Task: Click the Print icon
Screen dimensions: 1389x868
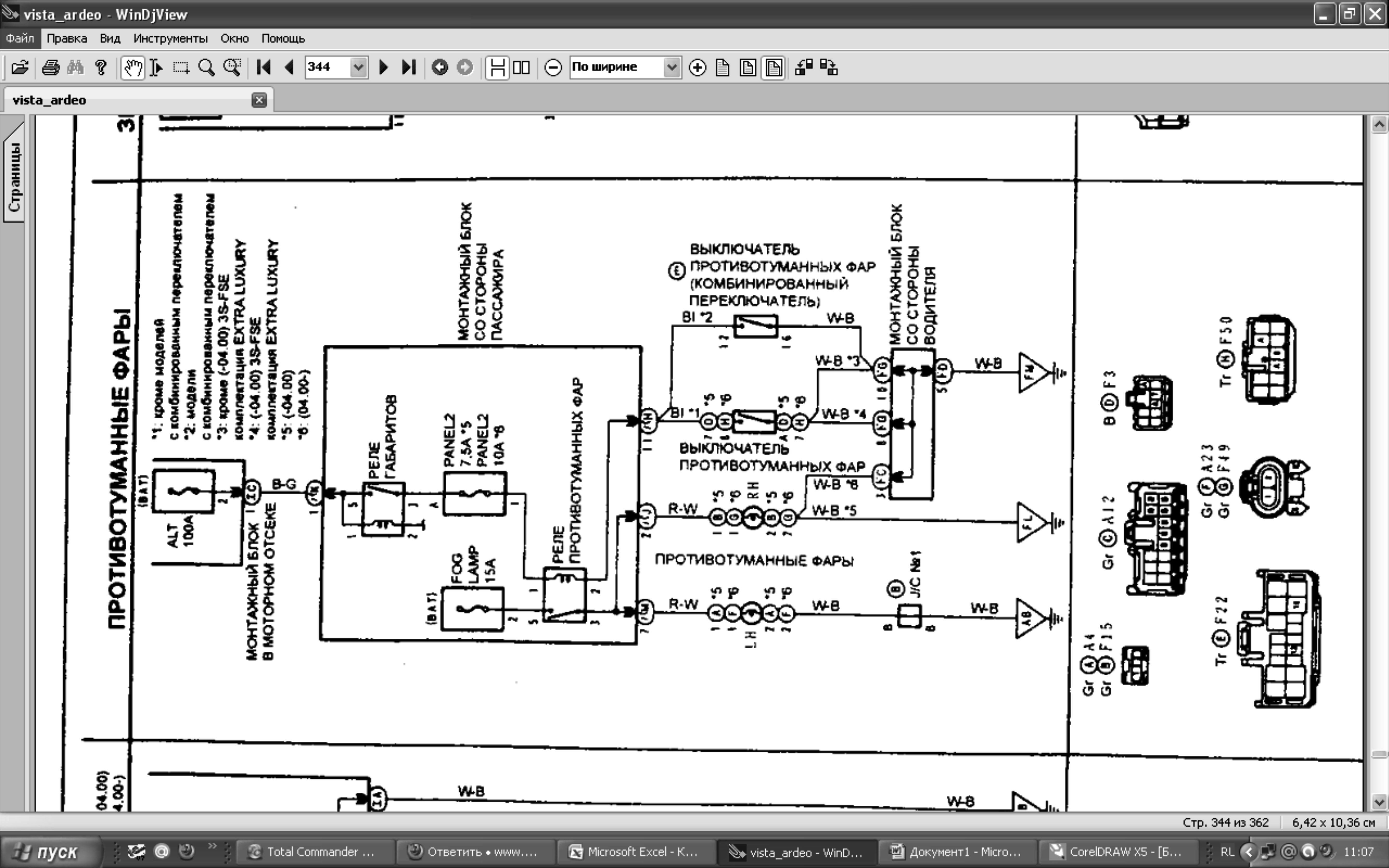Action: [51, 68]
